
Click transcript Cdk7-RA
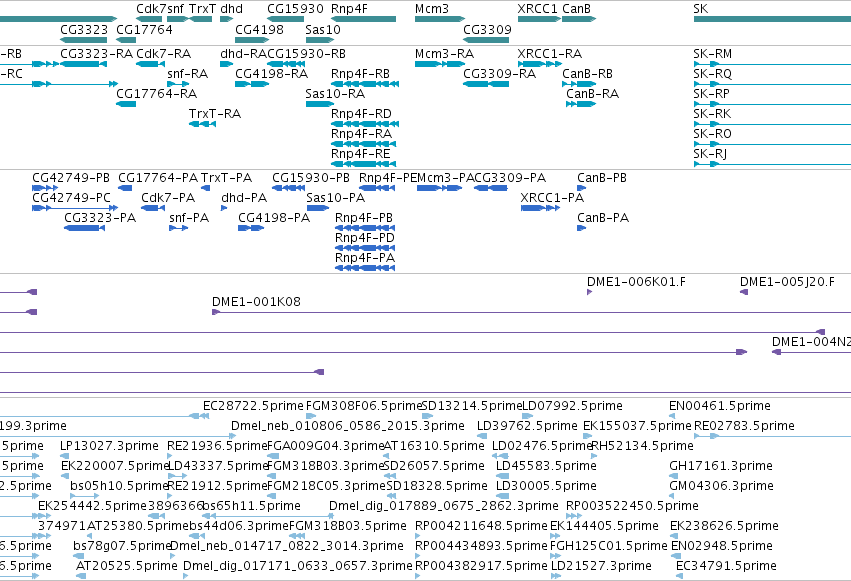pyautogui.click(x=150, y=64)
